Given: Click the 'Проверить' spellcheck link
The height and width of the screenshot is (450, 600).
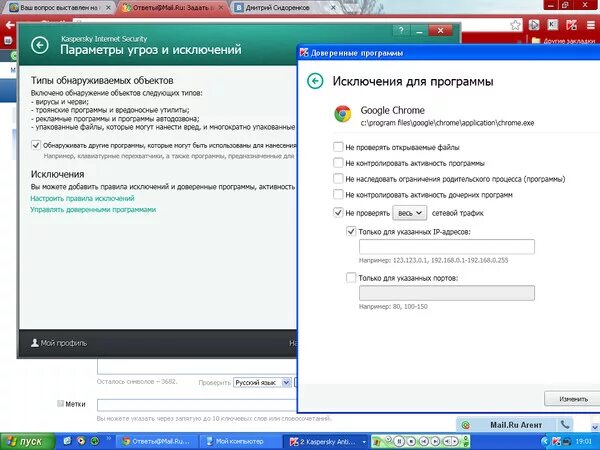Looking at the screenshot, I should pyautogui.click(x=214, y=382).
